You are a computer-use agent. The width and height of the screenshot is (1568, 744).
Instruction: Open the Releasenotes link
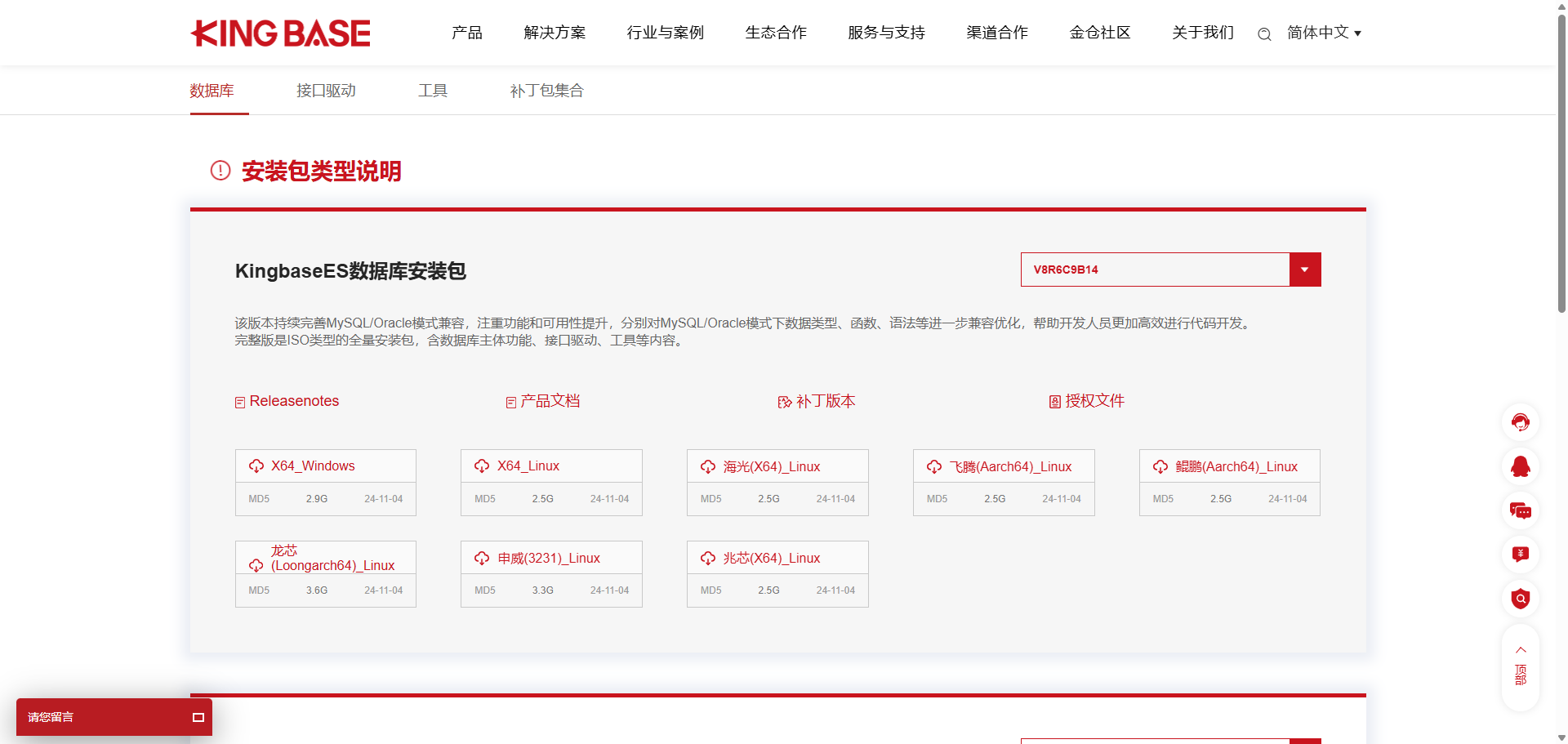(294, 401)
